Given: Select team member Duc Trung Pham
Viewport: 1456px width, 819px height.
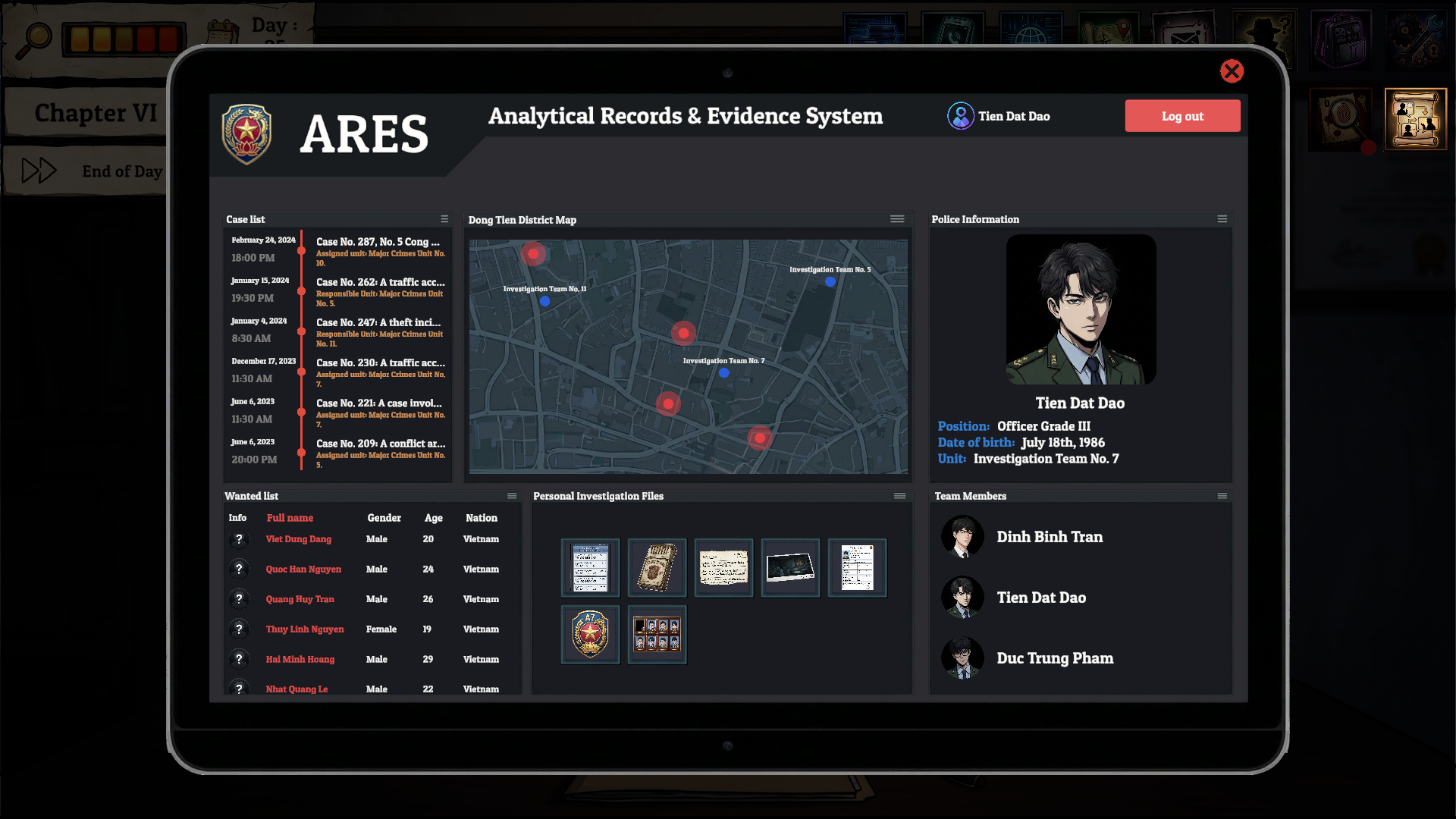Looking at the screenshot, I should 1028,658.
